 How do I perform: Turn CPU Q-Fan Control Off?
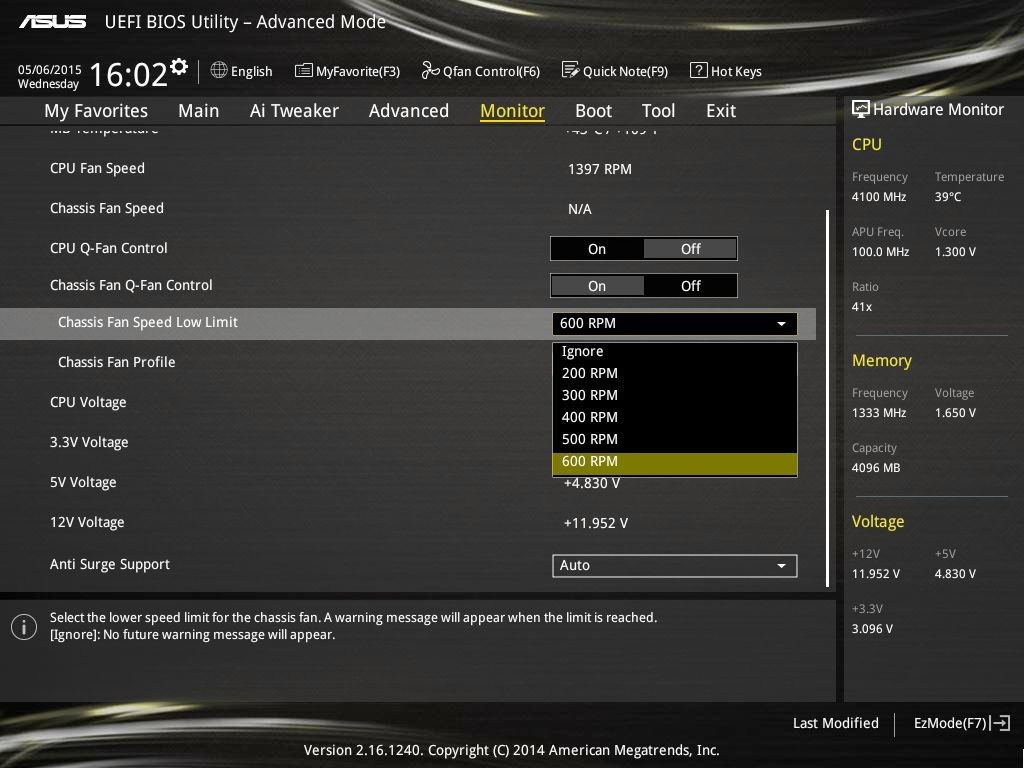coord(690,249)
